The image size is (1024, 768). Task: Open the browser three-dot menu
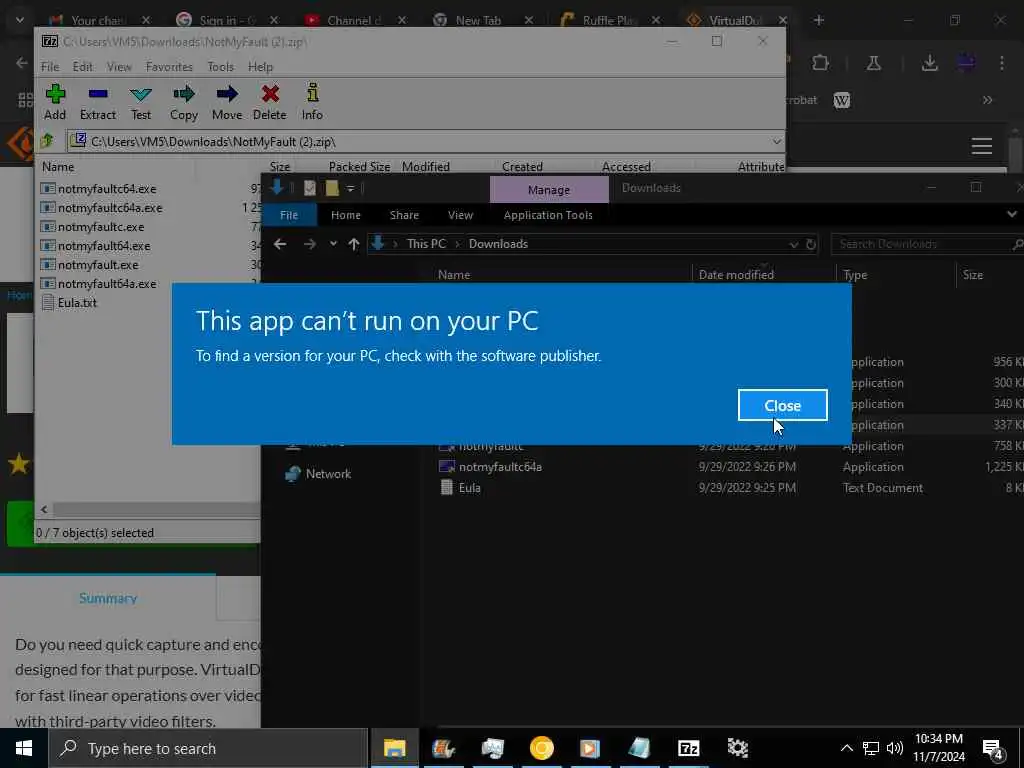[x=1002, y=63]
